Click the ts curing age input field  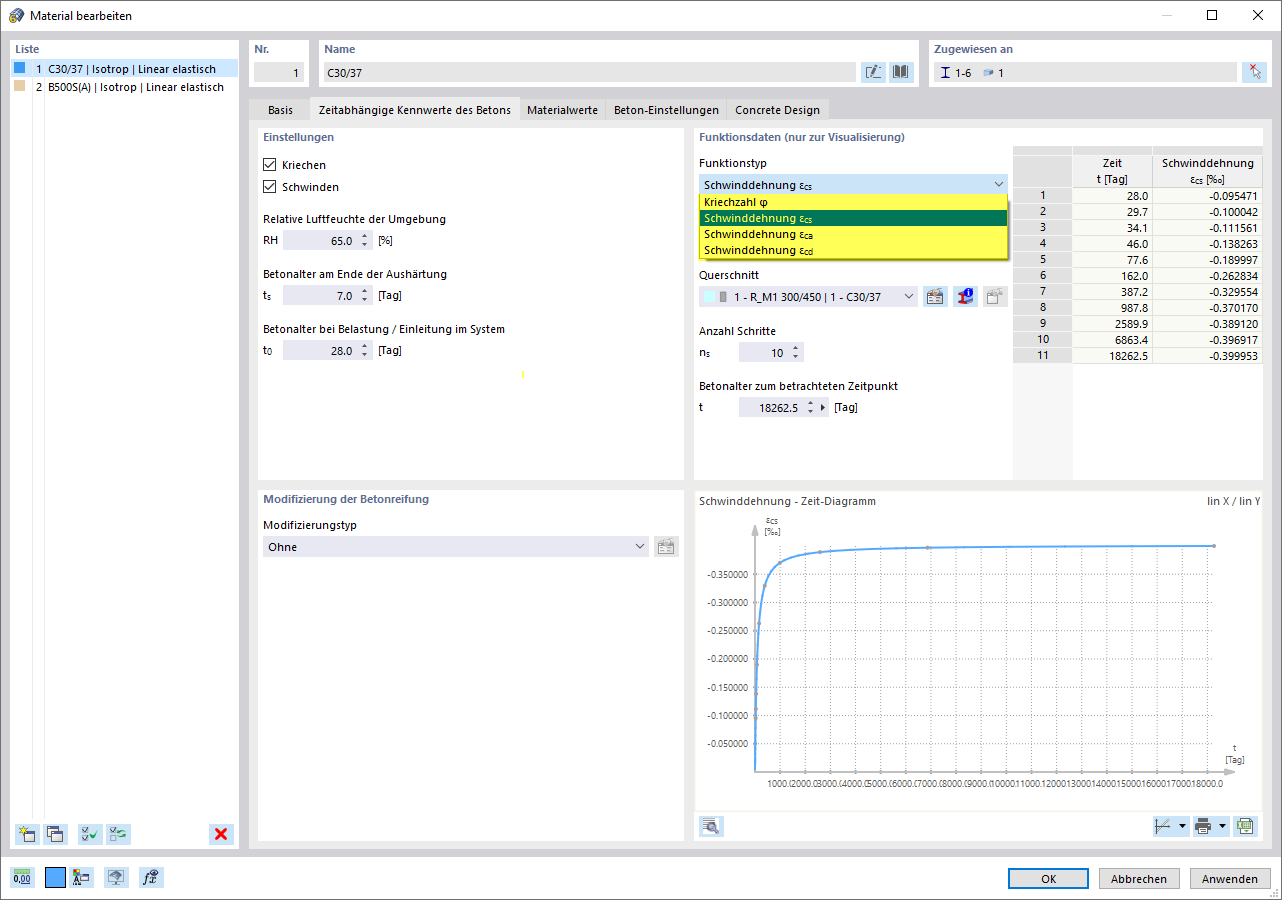320,295
